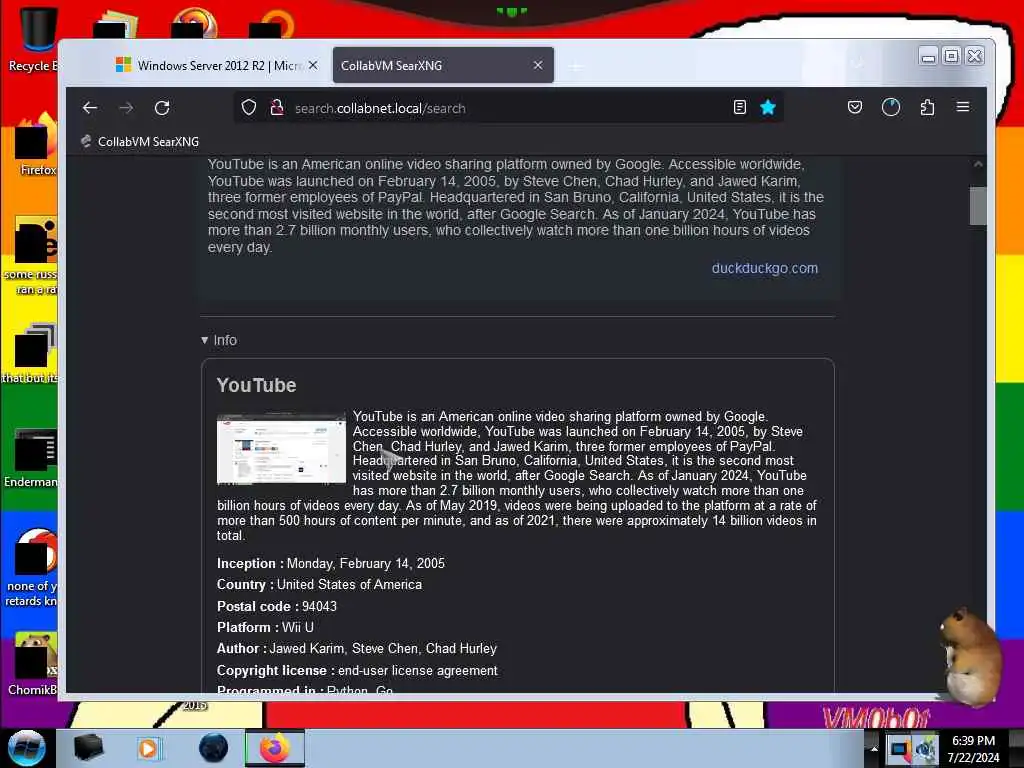Minimize the Firefox window
This screenshot has height=768, width=1024.
[x=928, y=56]
